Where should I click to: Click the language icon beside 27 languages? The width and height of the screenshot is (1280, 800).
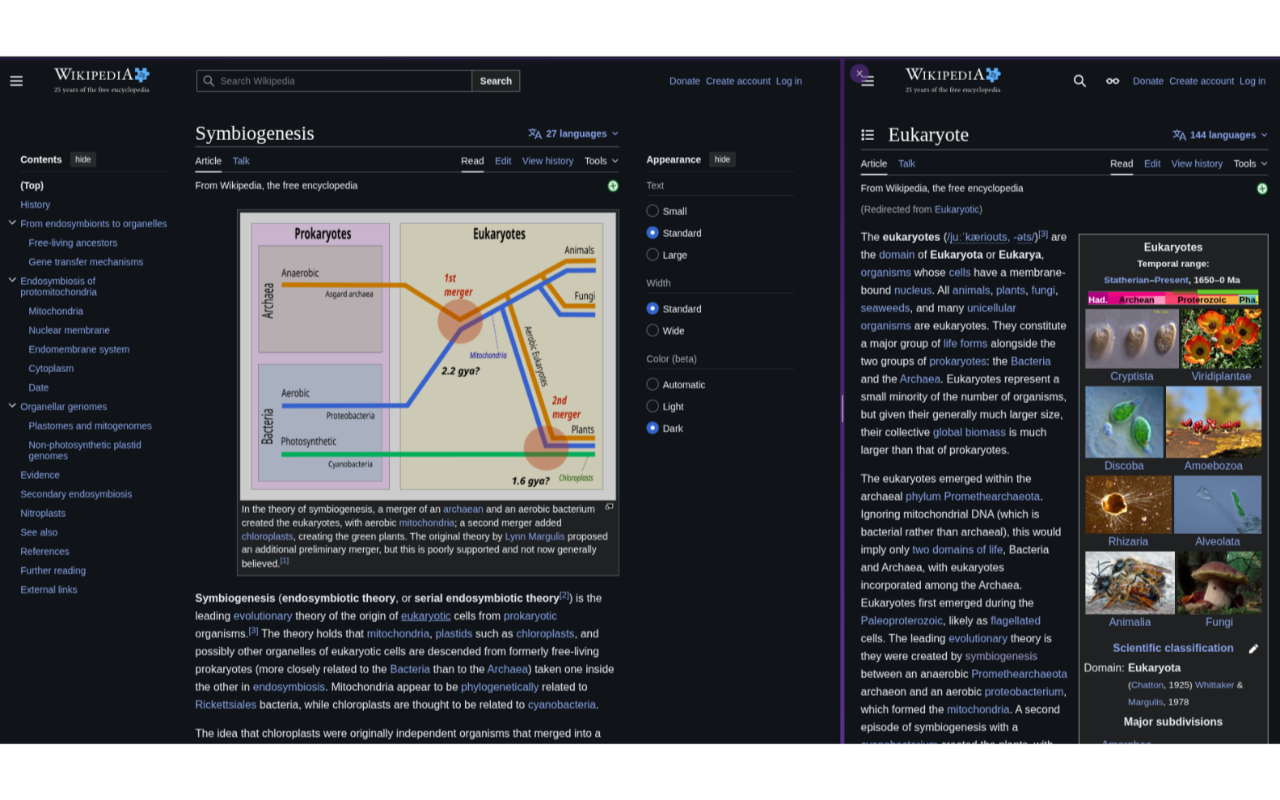click(x=535, y=133)
